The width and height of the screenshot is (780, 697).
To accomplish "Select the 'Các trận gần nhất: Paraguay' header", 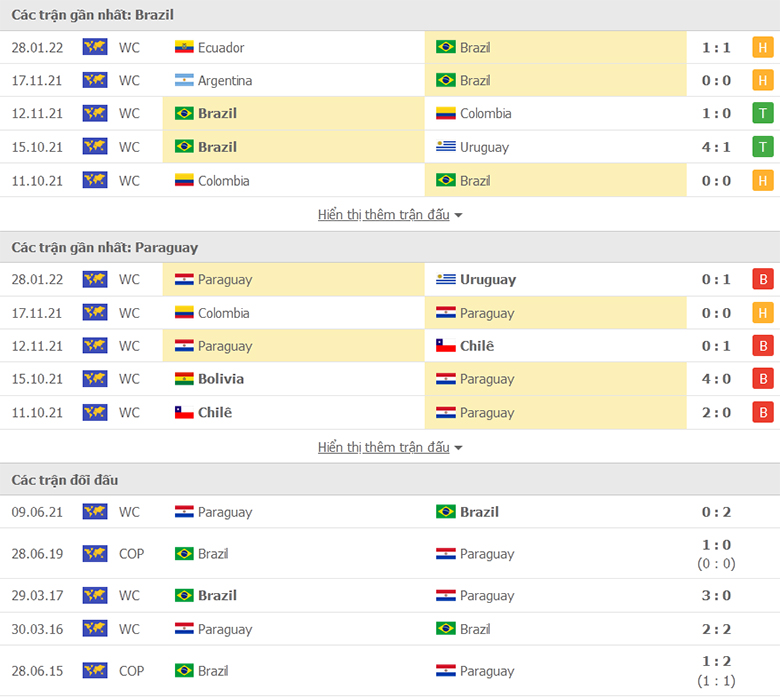I will (104, 247).
